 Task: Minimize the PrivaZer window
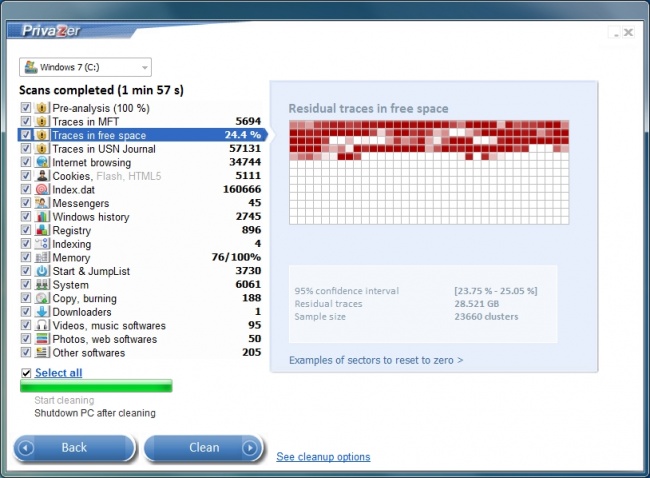[x=615, y=32]
